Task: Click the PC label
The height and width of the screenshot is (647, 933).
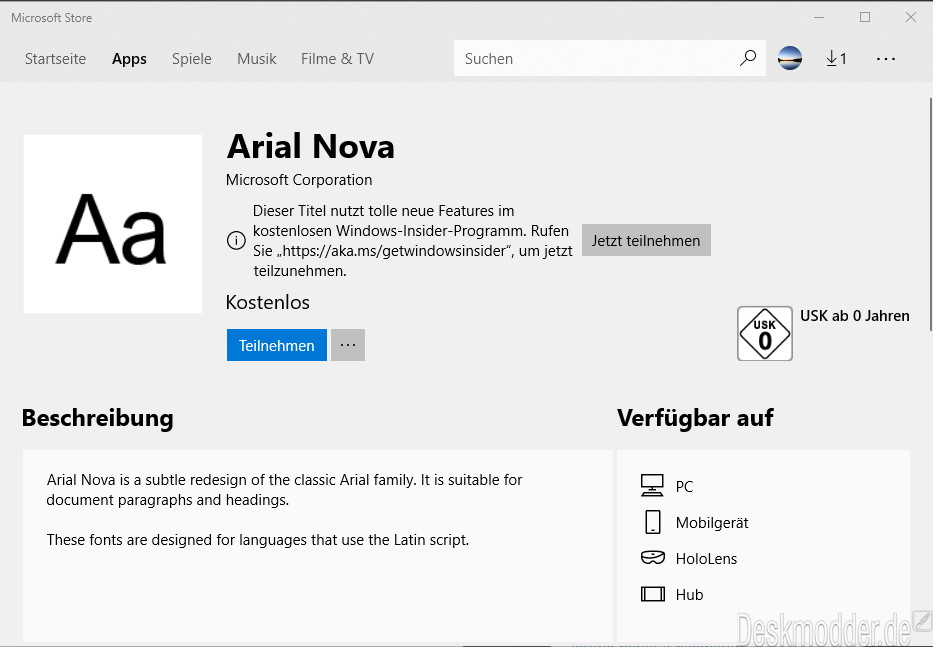Action: pos(684,486)
